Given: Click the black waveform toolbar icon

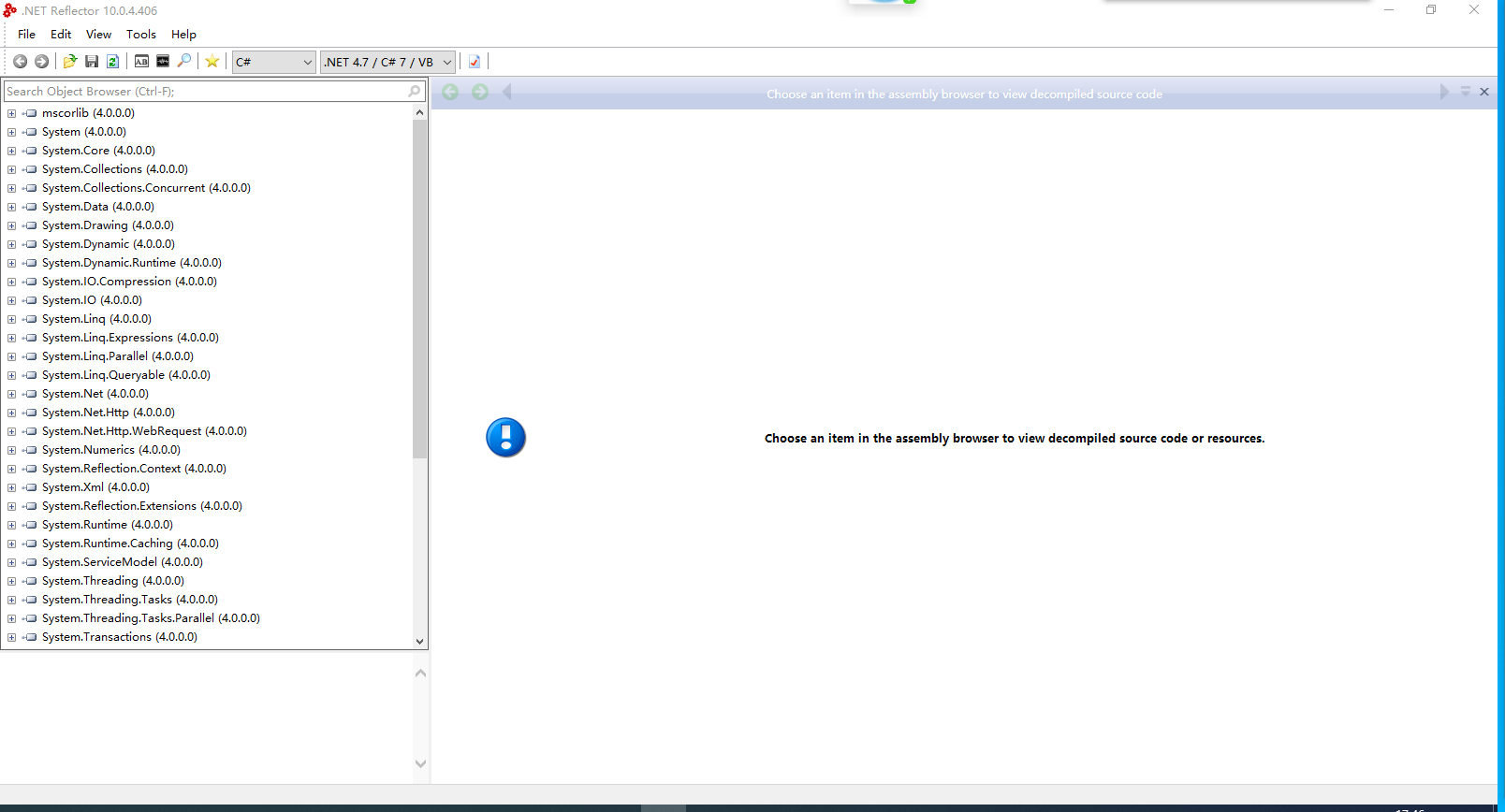Looking at the screenshot, I should pyautogui.click(x=163, y=62).
